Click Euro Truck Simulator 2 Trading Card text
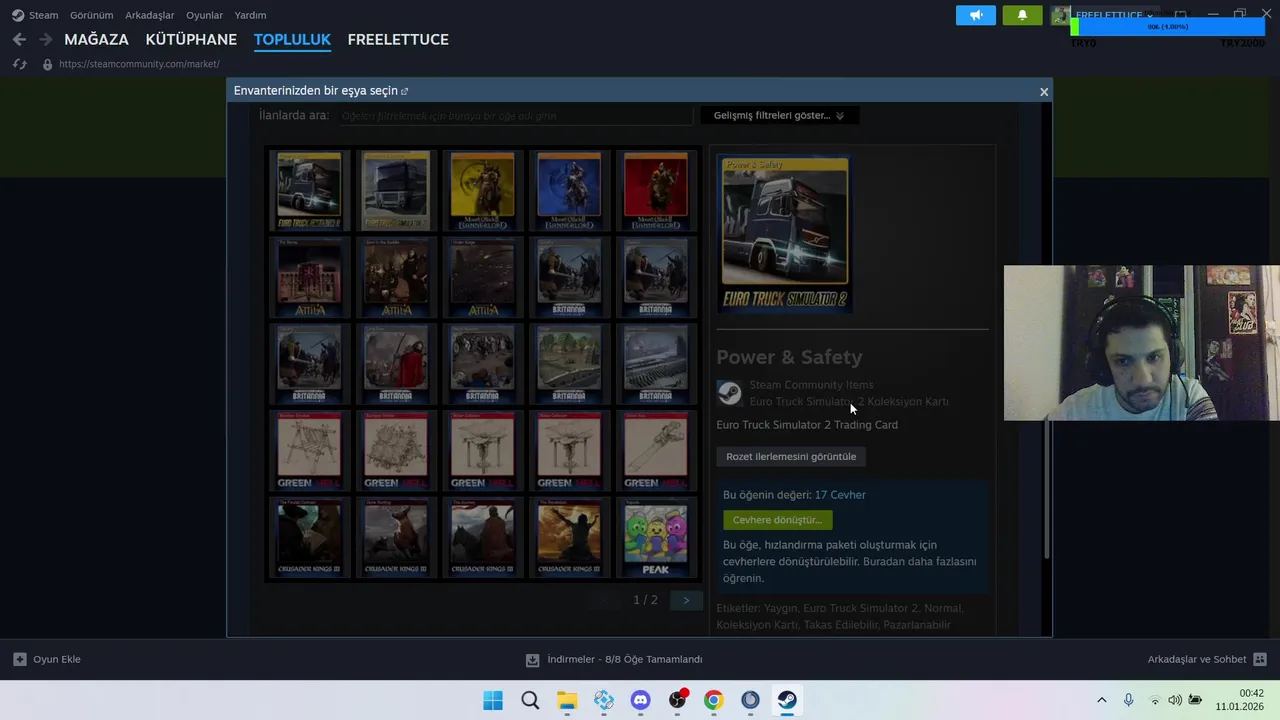This screenshot has height=720, width=1280. pyautogui.click(x=807, y=425)
